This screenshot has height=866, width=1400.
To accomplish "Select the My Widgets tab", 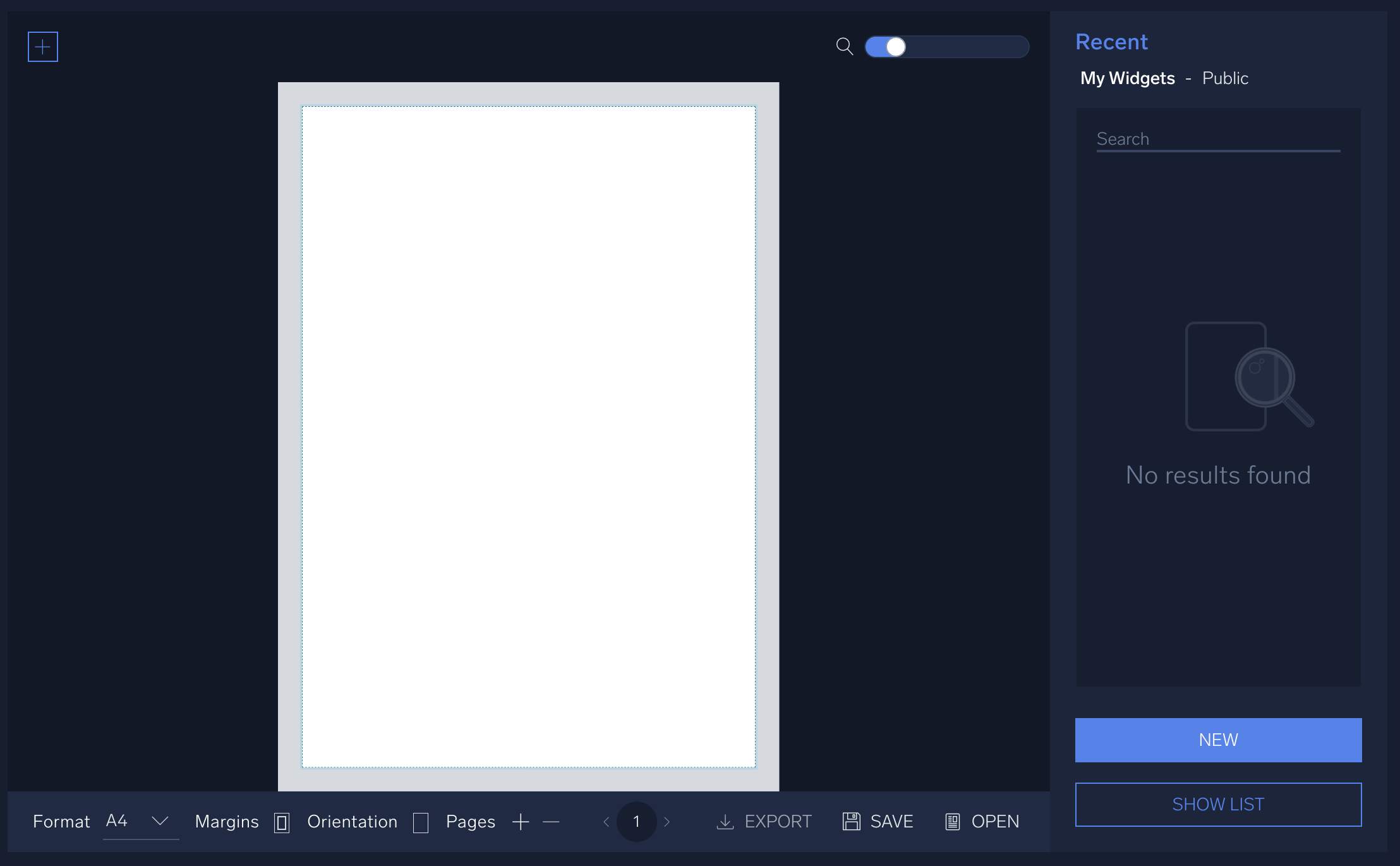I will (x=1128, y=78).
